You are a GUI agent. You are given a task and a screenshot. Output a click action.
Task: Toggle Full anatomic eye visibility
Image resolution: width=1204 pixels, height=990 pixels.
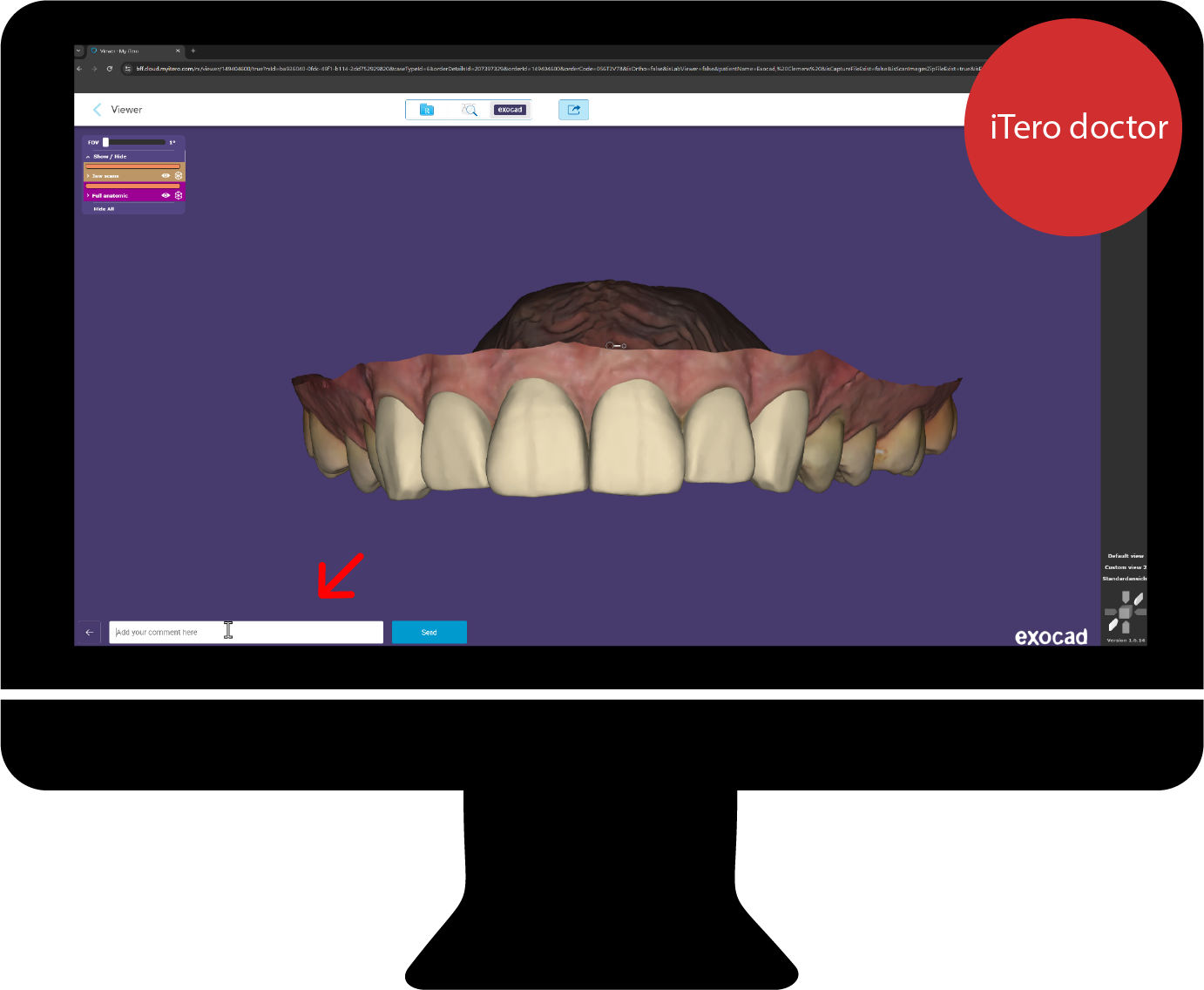coord(166,195)
